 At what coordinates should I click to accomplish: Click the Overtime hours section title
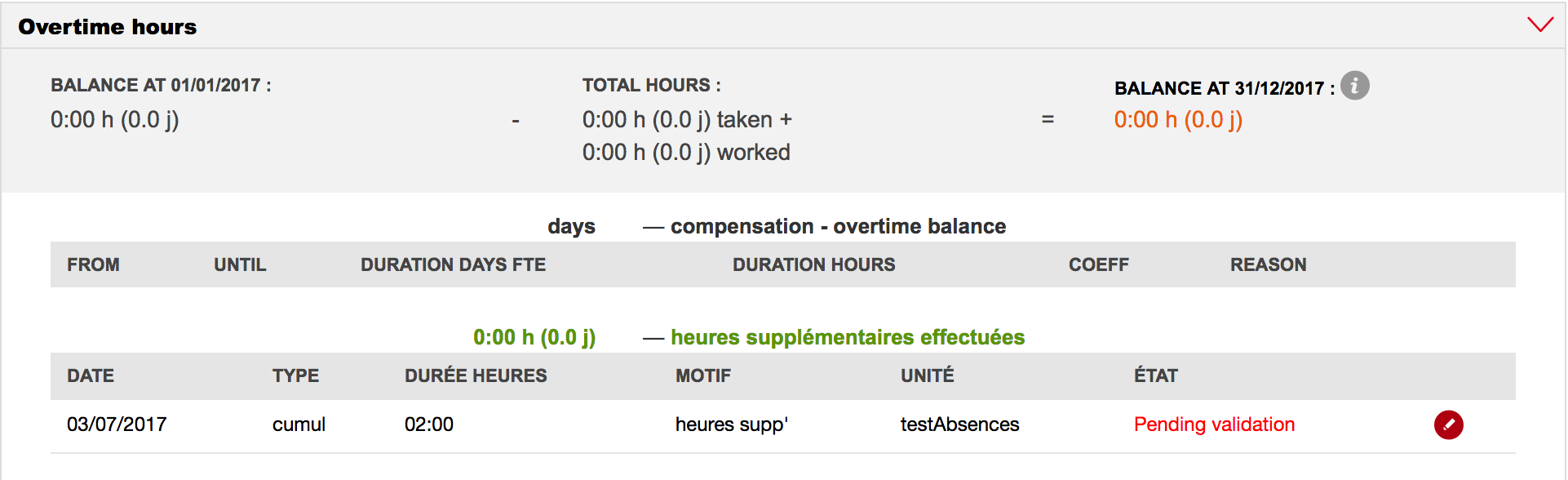coord(108,27)
